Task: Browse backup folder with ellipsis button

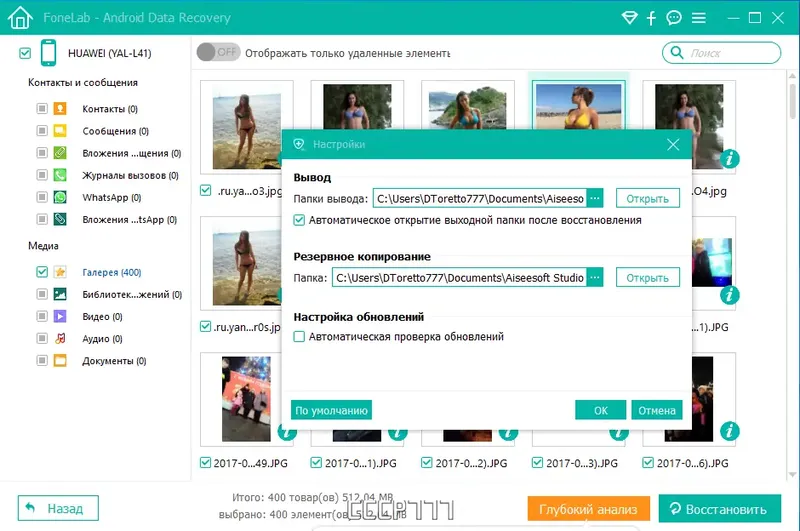Action: point(595,277)
